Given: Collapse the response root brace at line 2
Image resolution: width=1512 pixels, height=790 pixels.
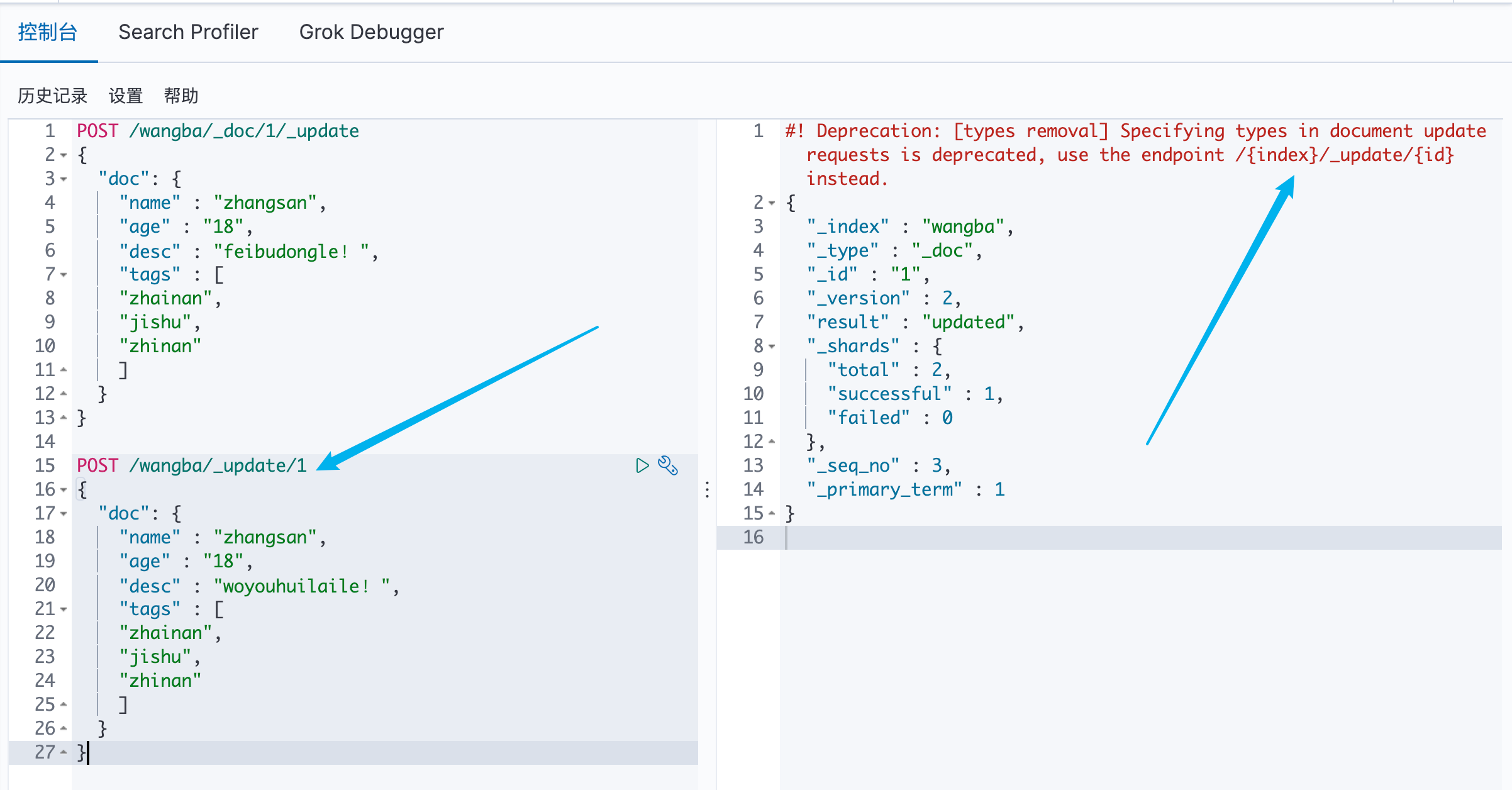Looking at the screenshot, I should click(772, 203).
